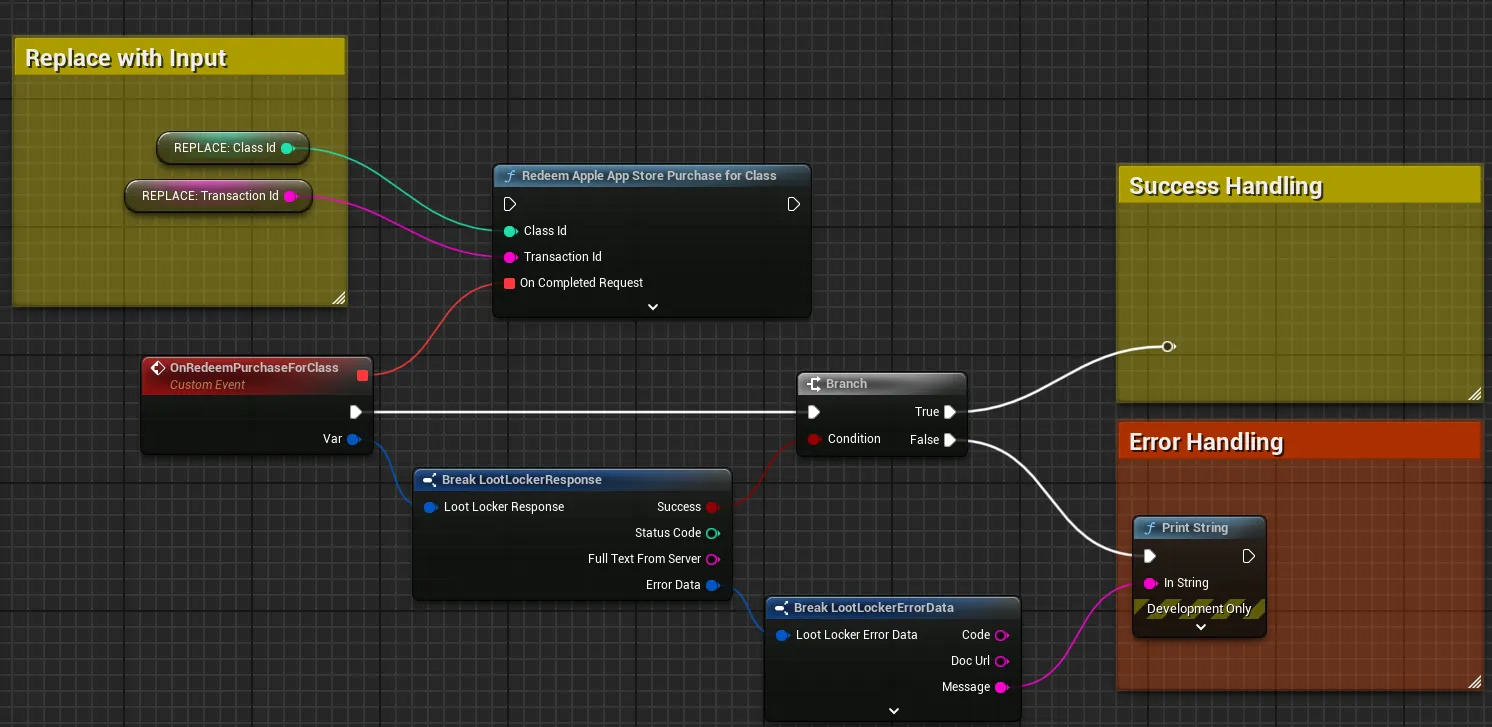Expand the Break LootLockerErrorData node
The width and height of the screenshot is (1492, 727).
[893, 711]
